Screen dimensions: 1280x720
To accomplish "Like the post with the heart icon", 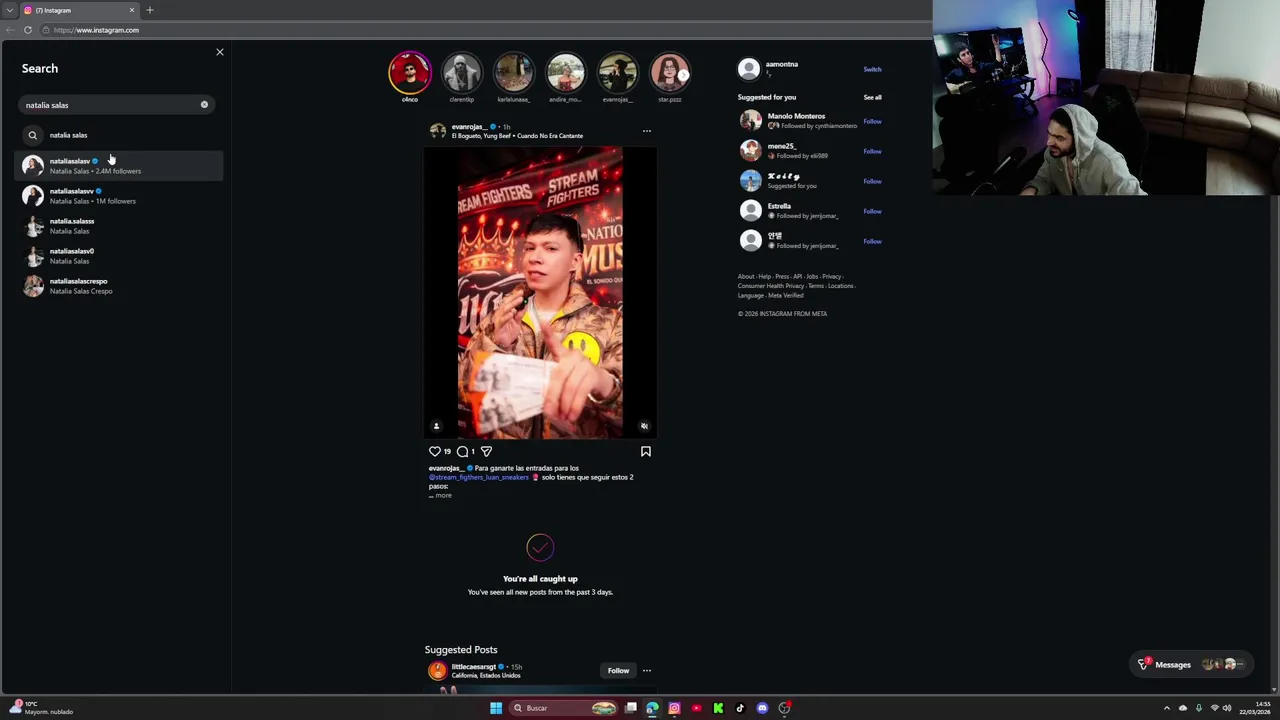I will (x=435, y=451).
